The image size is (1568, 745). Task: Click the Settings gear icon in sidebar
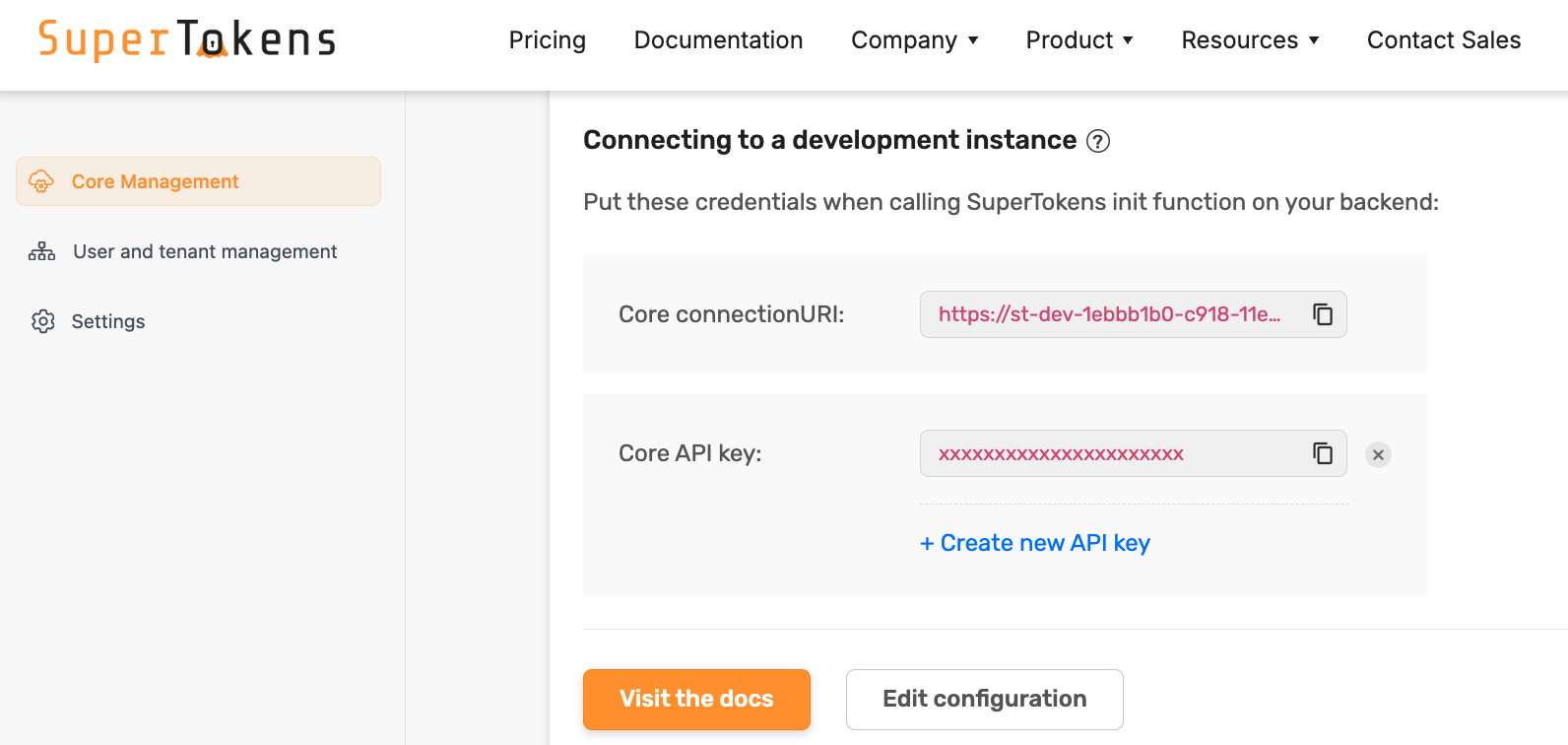pyautogui.click(x=42, y=321)
